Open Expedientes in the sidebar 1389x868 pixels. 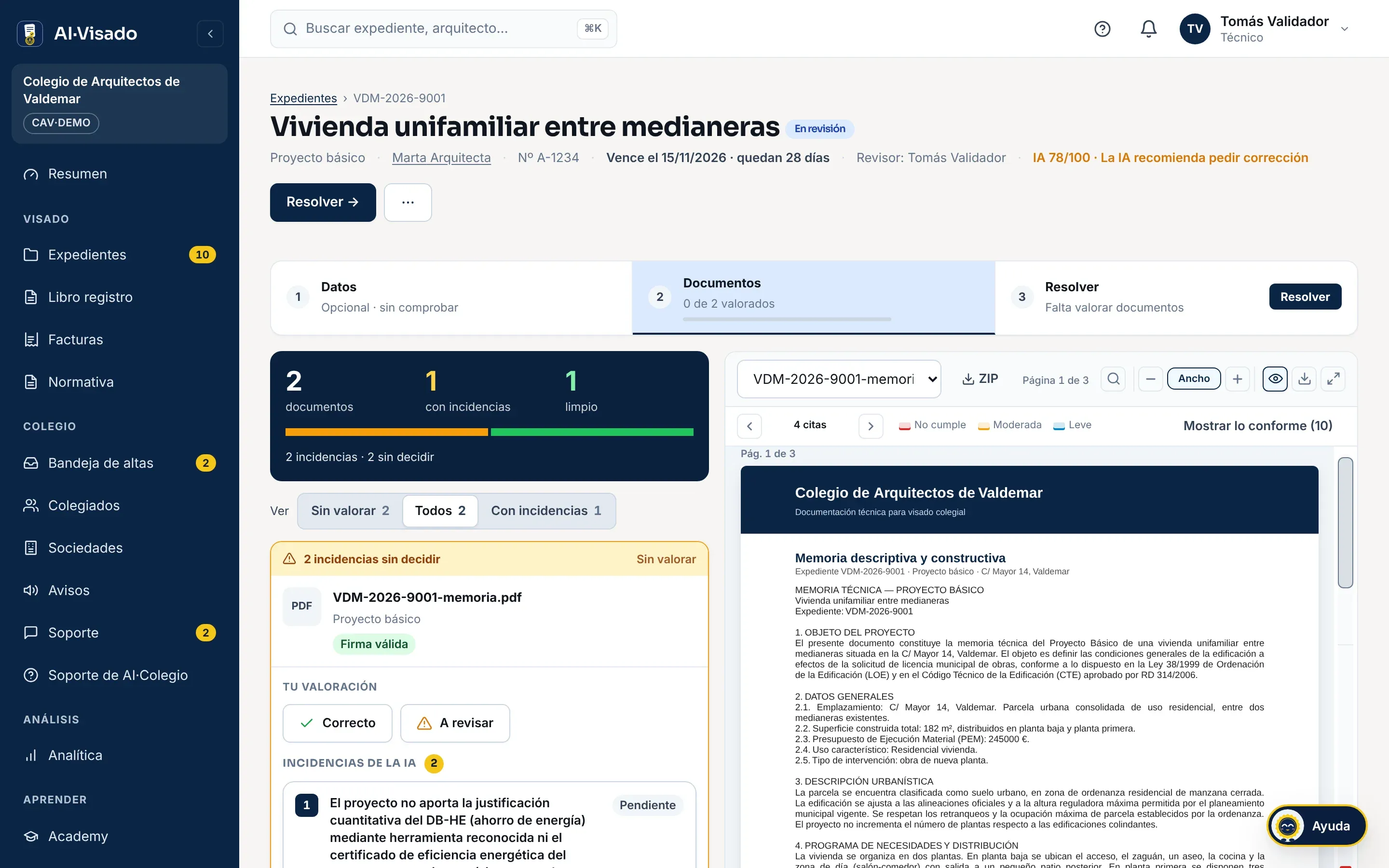coord(120,255)
